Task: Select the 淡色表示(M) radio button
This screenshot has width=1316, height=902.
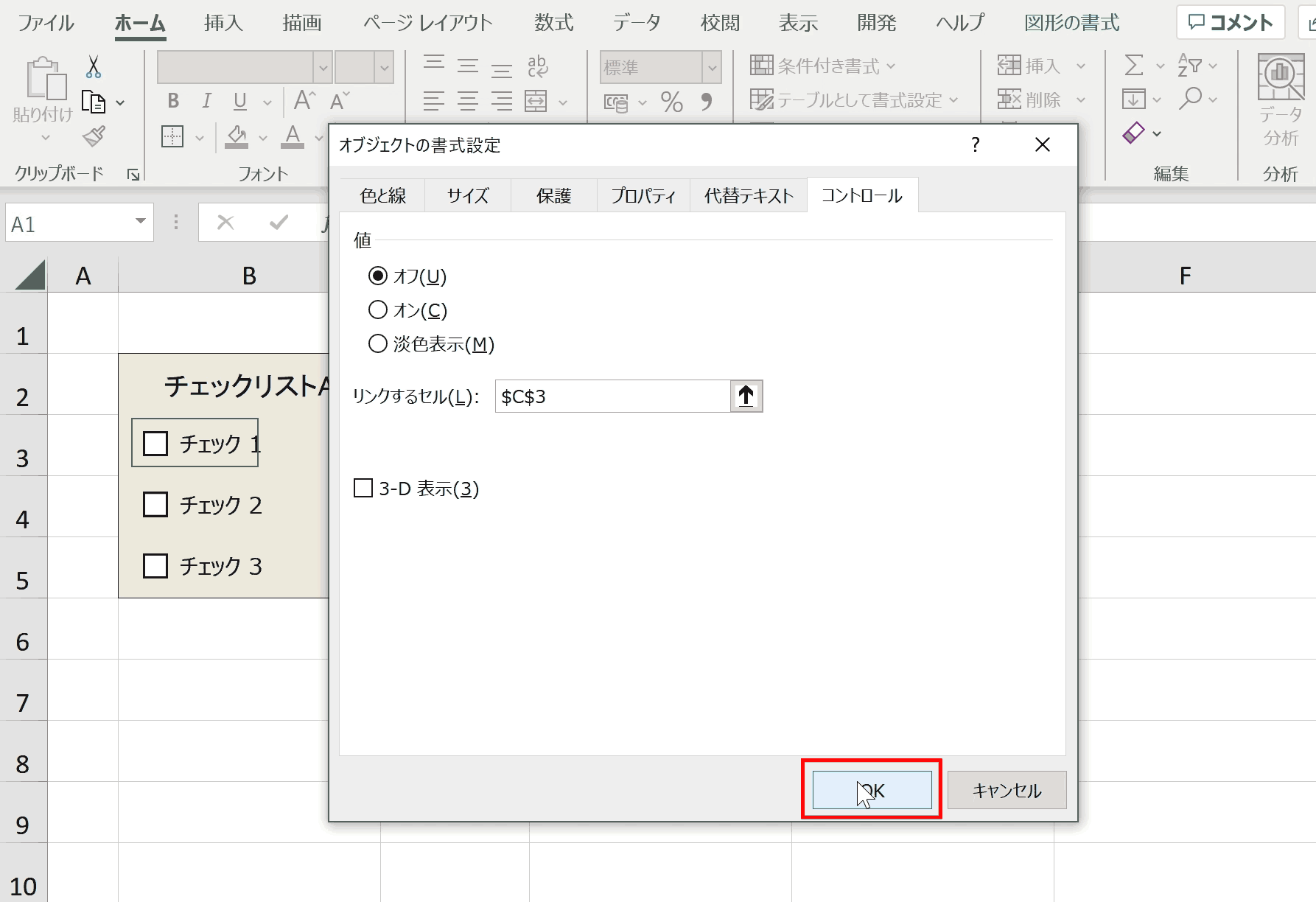Action: [378, 343]
